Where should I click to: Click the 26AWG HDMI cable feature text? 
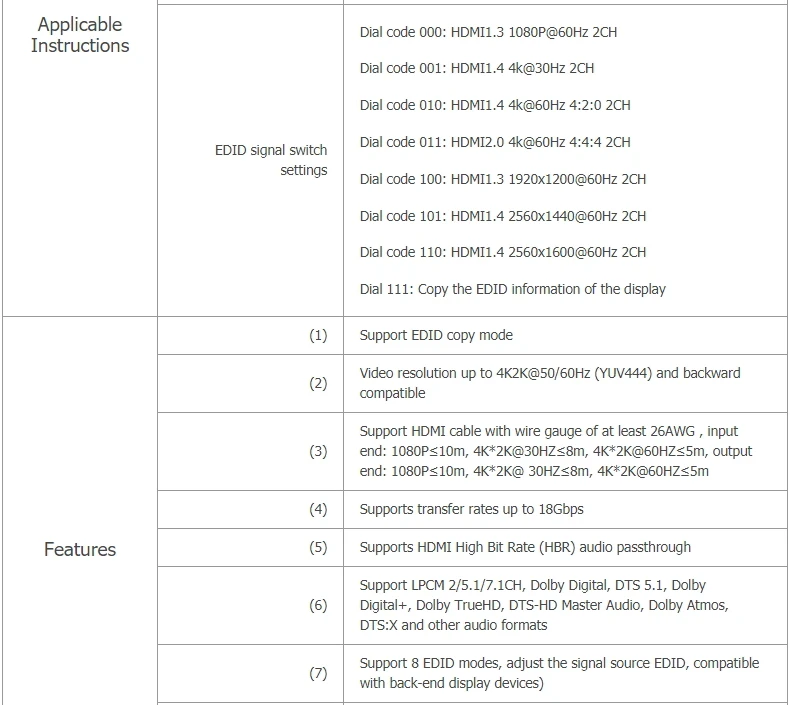(x=556, y=451)
